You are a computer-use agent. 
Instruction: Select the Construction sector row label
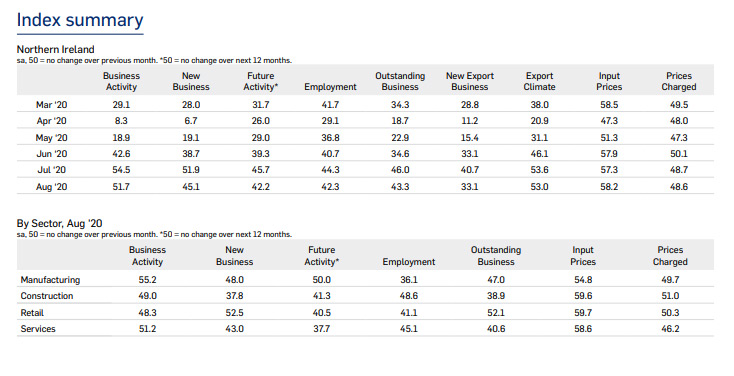(x=47, y=296)
